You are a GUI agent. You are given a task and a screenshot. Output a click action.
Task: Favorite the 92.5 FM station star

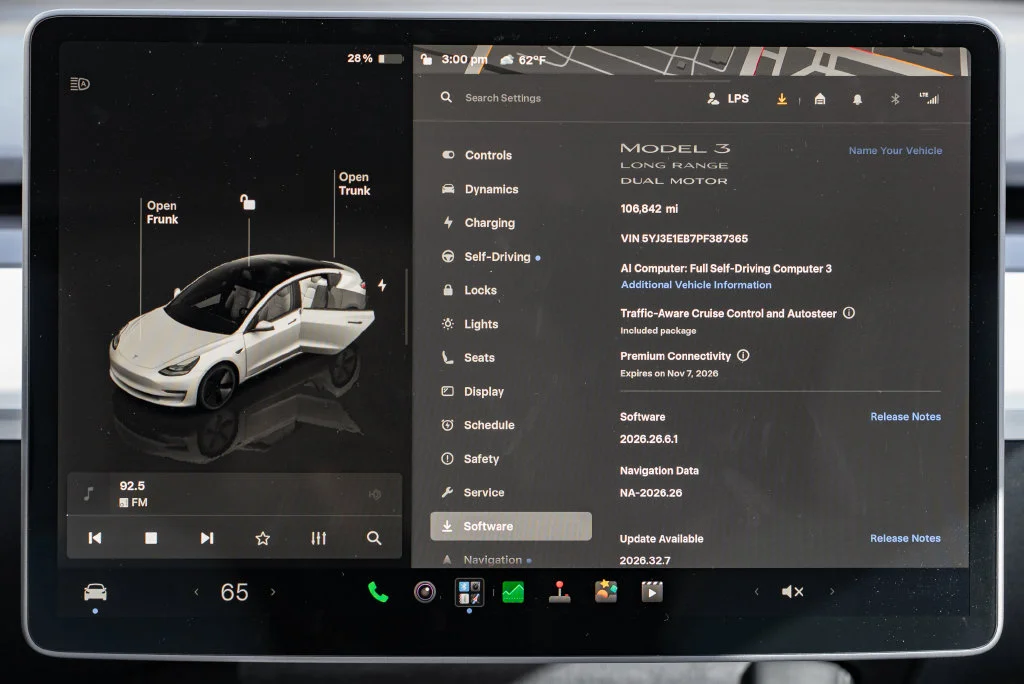[x=263, y=538]
